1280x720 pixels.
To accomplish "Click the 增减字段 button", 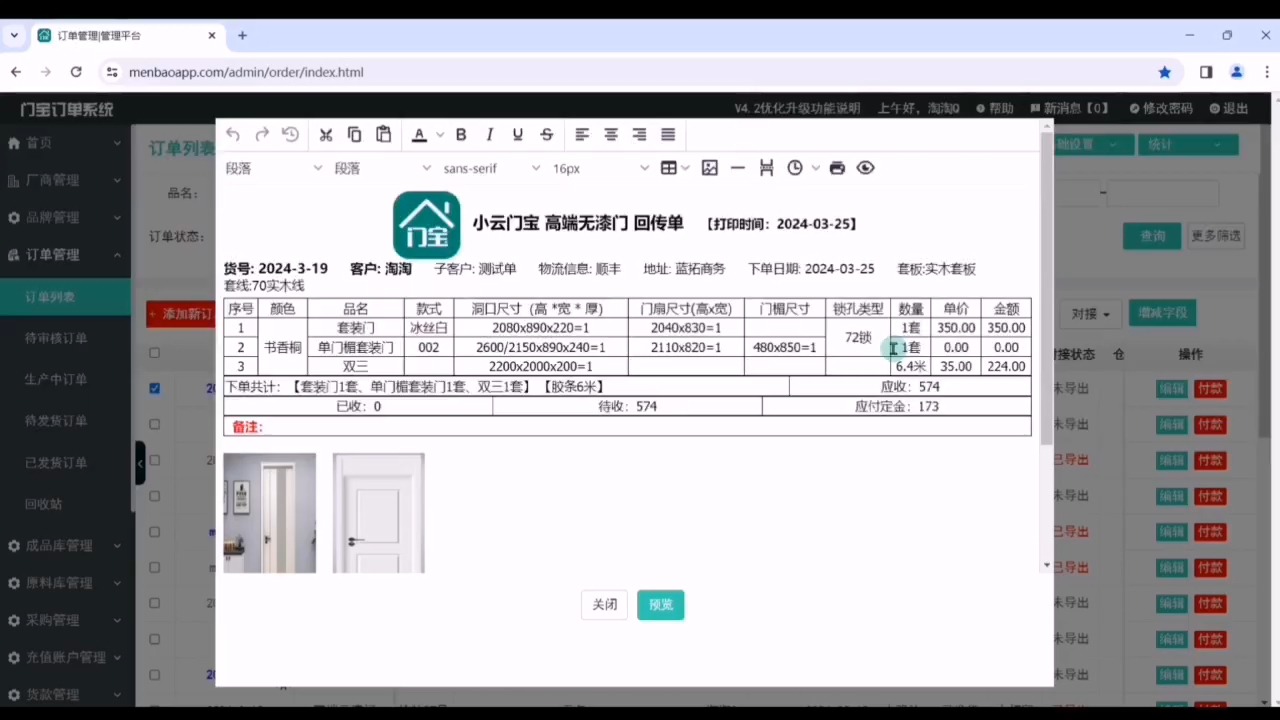I will point(1163,313).
